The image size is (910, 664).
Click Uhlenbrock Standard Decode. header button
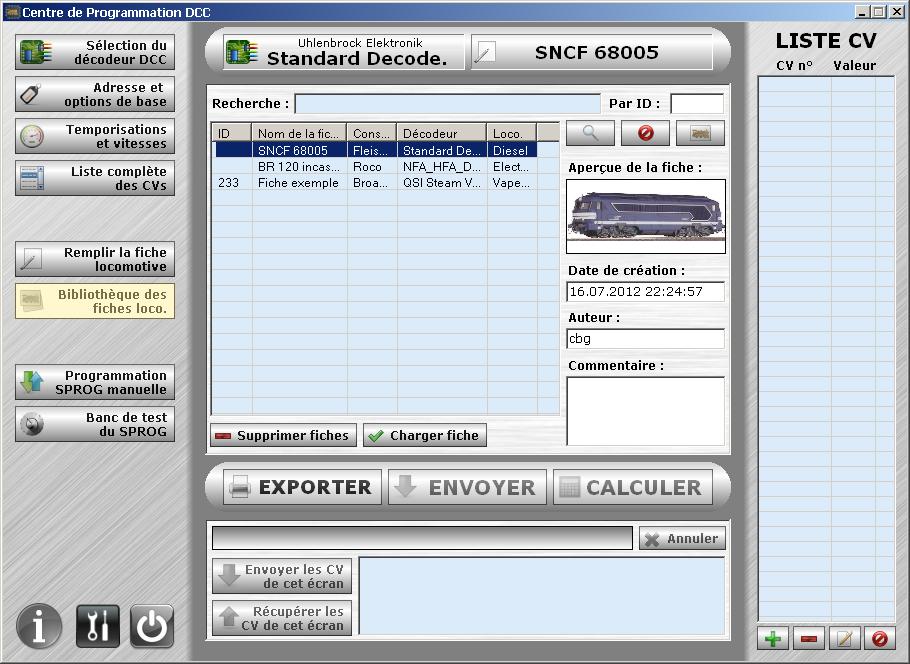tap(344, 52)
